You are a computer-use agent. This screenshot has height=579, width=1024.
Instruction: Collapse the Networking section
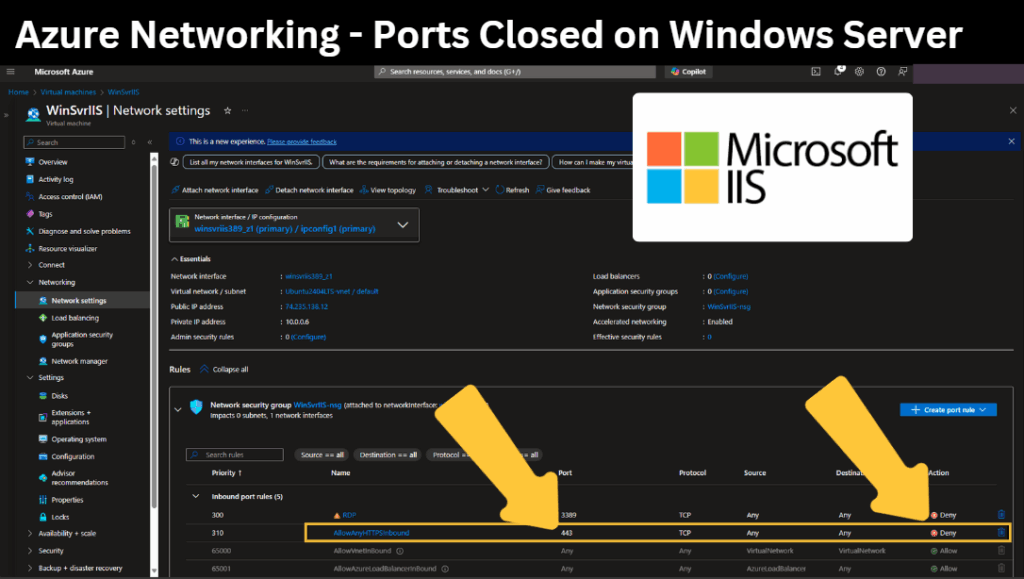coord(30,283)
